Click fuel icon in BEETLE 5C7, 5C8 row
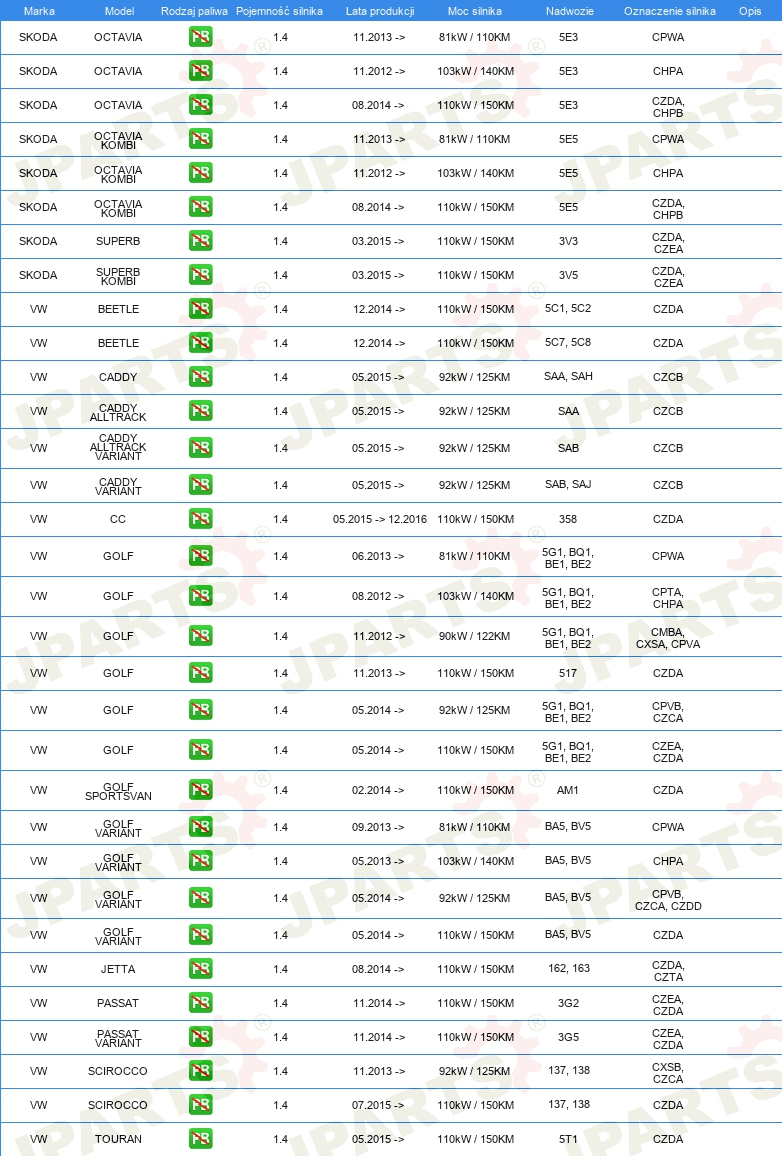The width and height of the screenshot is (782, 1156). click(200, 342)
